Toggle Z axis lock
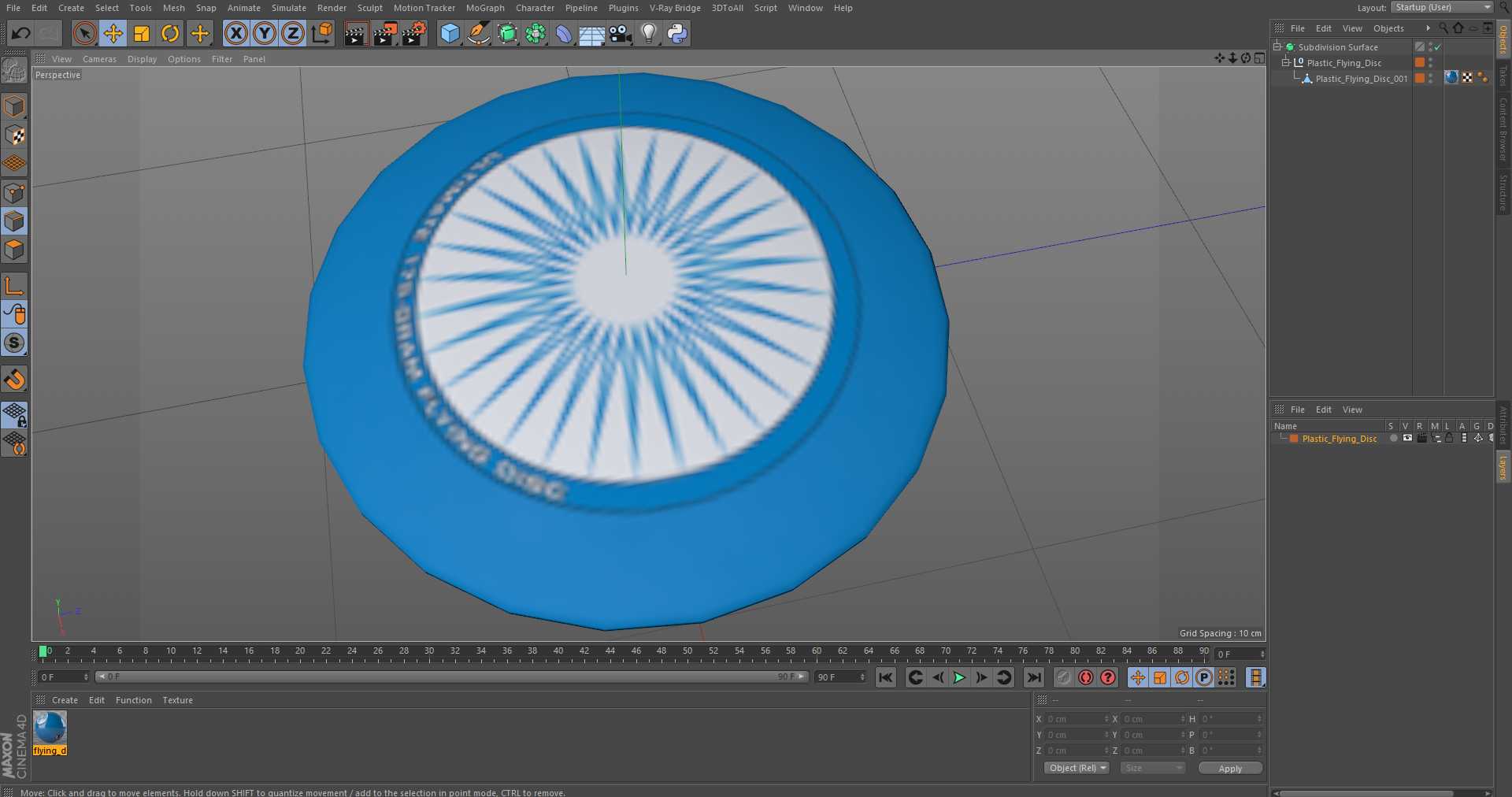Viewport: 1512px width, 797px height. [293, 33]
